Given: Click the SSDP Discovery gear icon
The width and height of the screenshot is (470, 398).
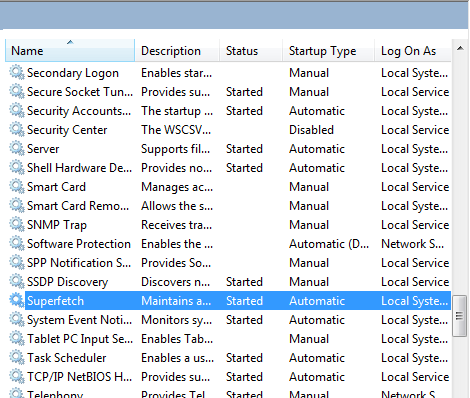Looking at the screenshot, I should pyautogui.click(x=17, y=282).
